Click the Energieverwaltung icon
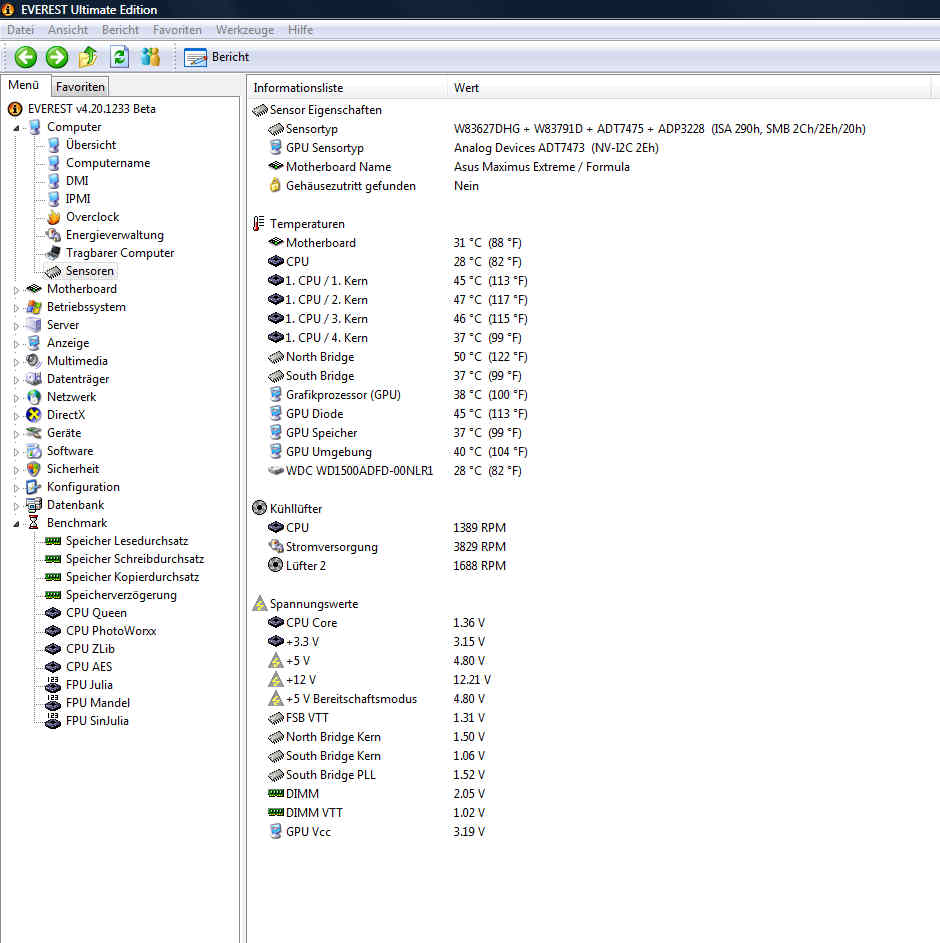Image resolution: width=940 pixels, height=943 pixels. click(x=54, y=235)
